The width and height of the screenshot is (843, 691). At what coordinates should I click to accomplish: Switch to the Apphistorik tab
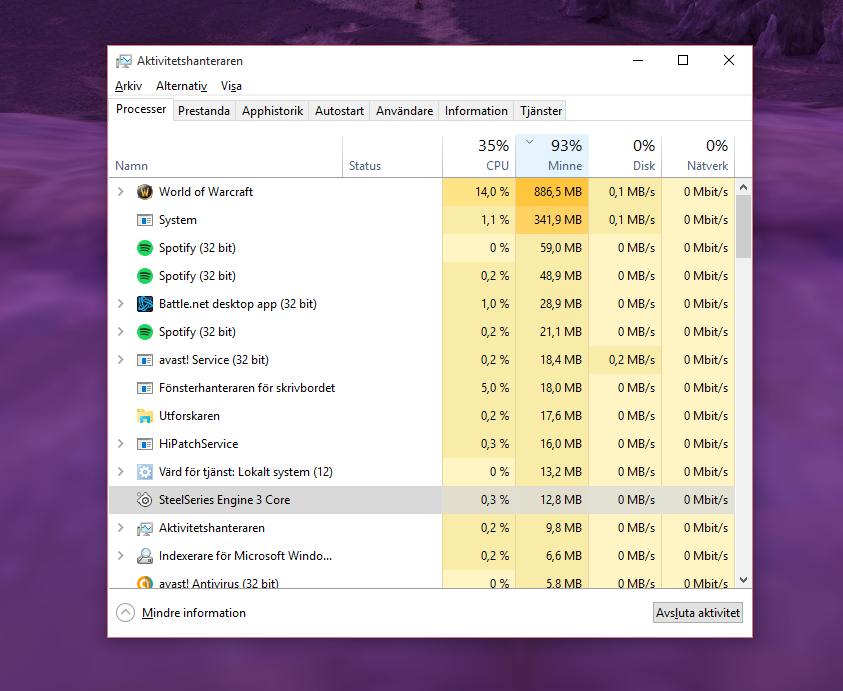click(272, 111)
